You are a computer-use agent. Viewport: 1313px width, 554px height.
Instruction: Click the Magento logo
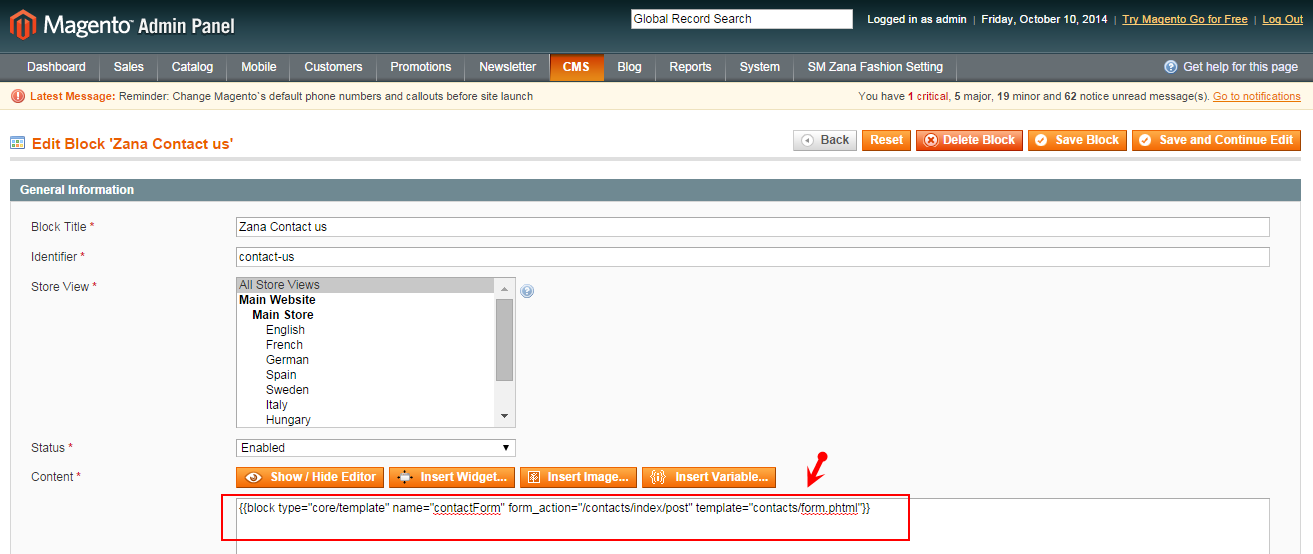(x=124, y=24)
